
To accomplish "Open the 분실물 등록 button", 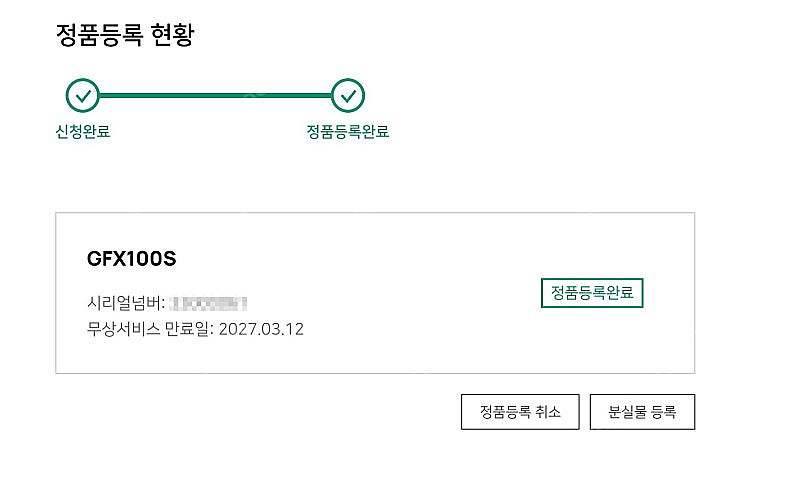I will pyautogui.click(x=642, y=412).
